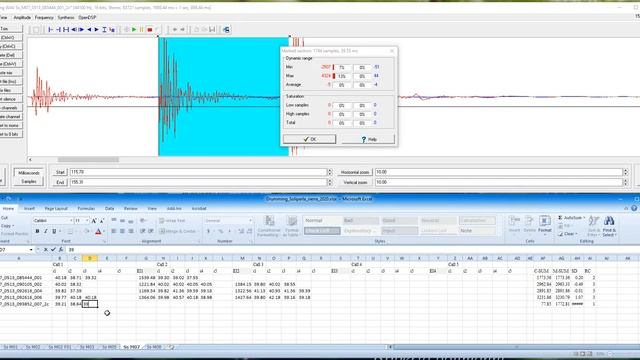Switch to Excel Insert ribbon tab
The height and width of the screenshot is (360, 640).
pos(29,209)
